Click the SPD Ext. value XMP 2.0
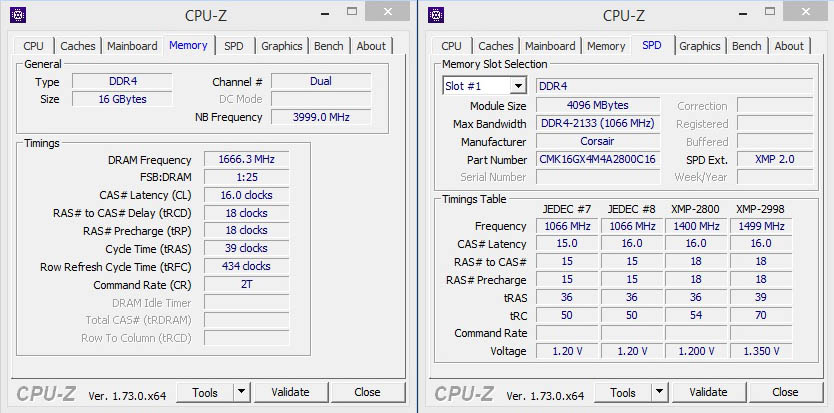The image size is (834, 413). pos(775,160)
